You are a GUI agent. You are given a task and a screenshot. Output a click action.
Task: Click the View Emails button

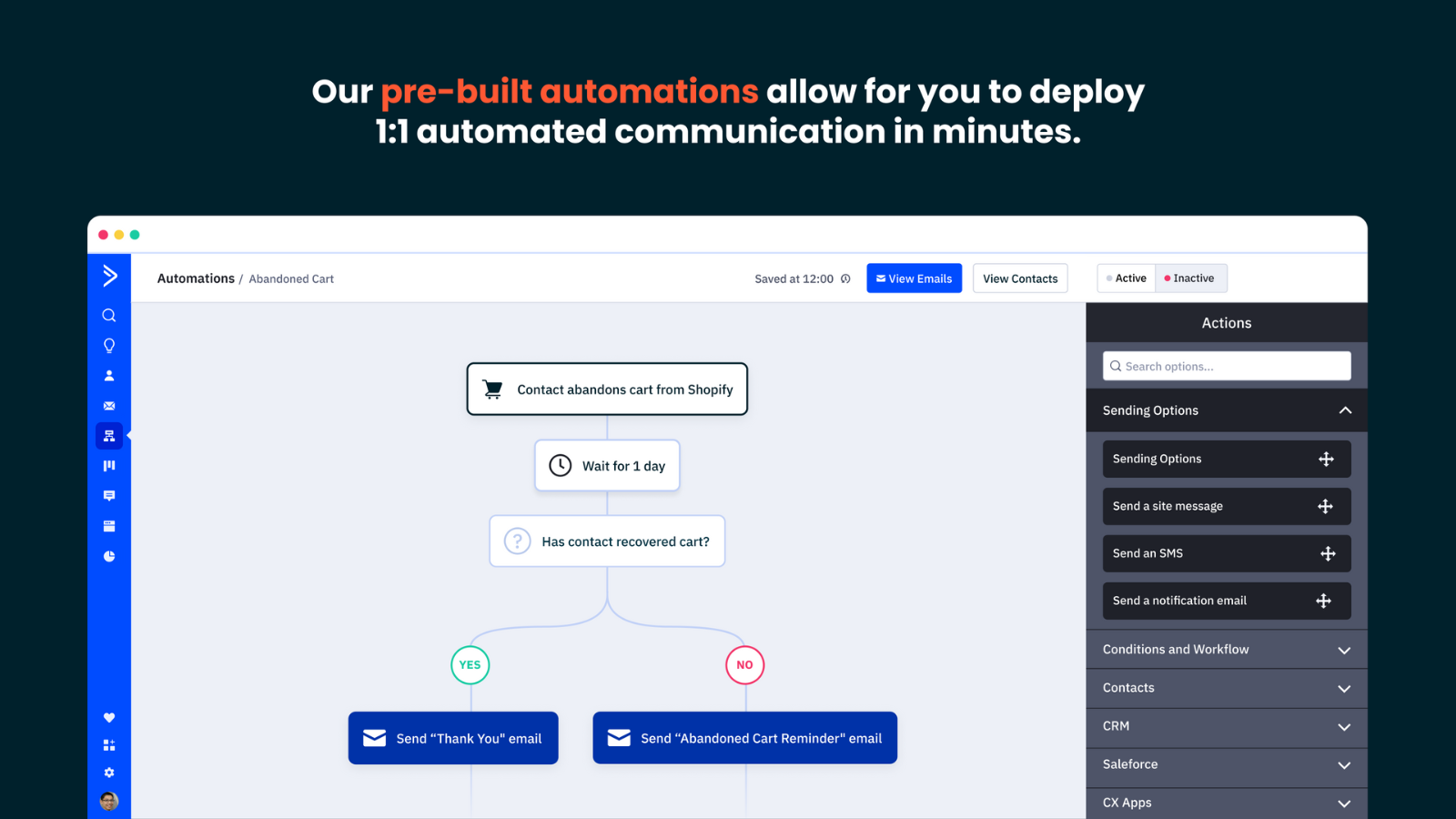click(914, 278)
